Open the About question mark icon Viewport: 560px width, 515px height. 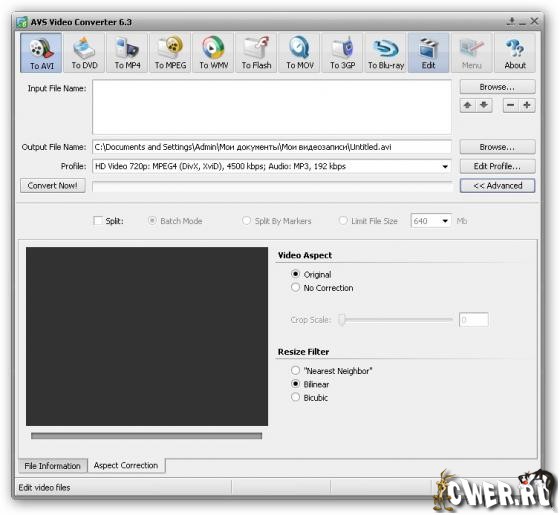pos(515,53)
